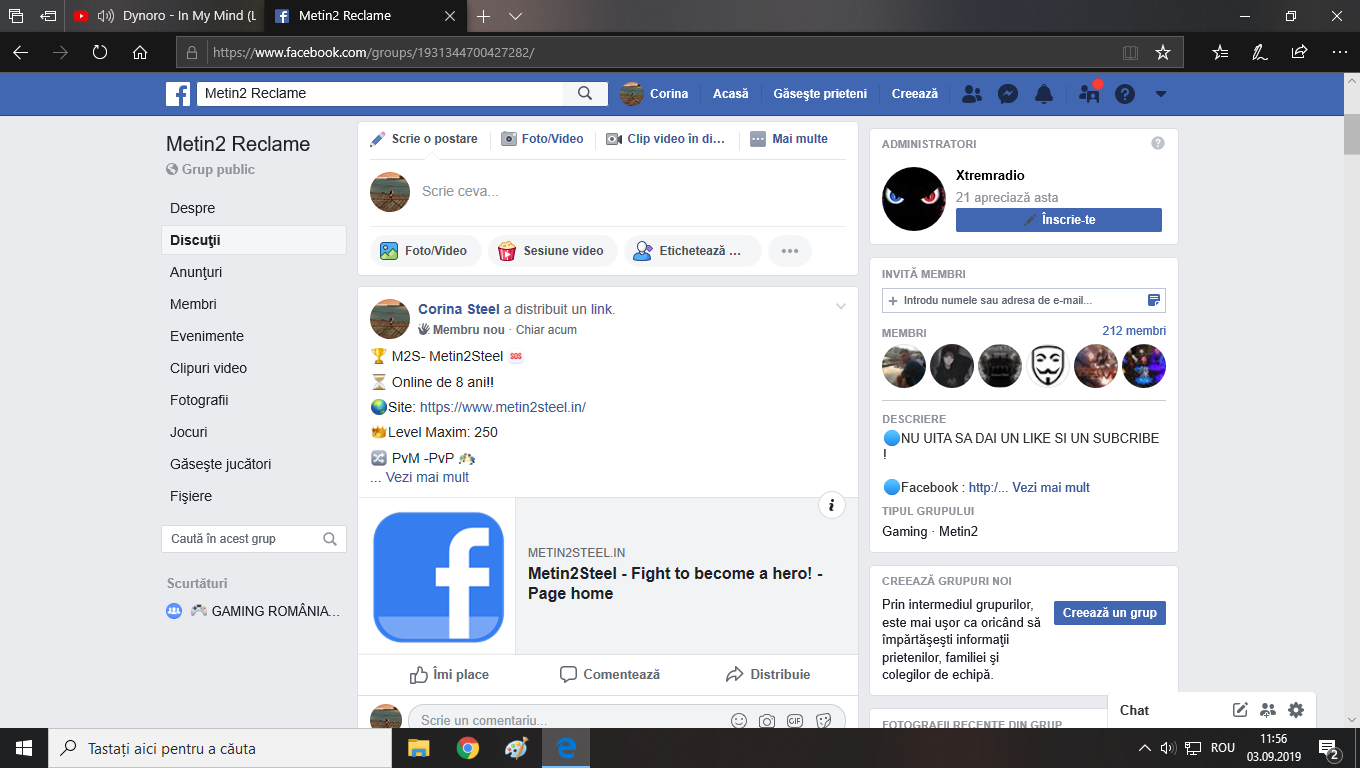This screenshot has width=1360, height=768.
Task: Click the search magnifier button
Action: tap(585, 94)
